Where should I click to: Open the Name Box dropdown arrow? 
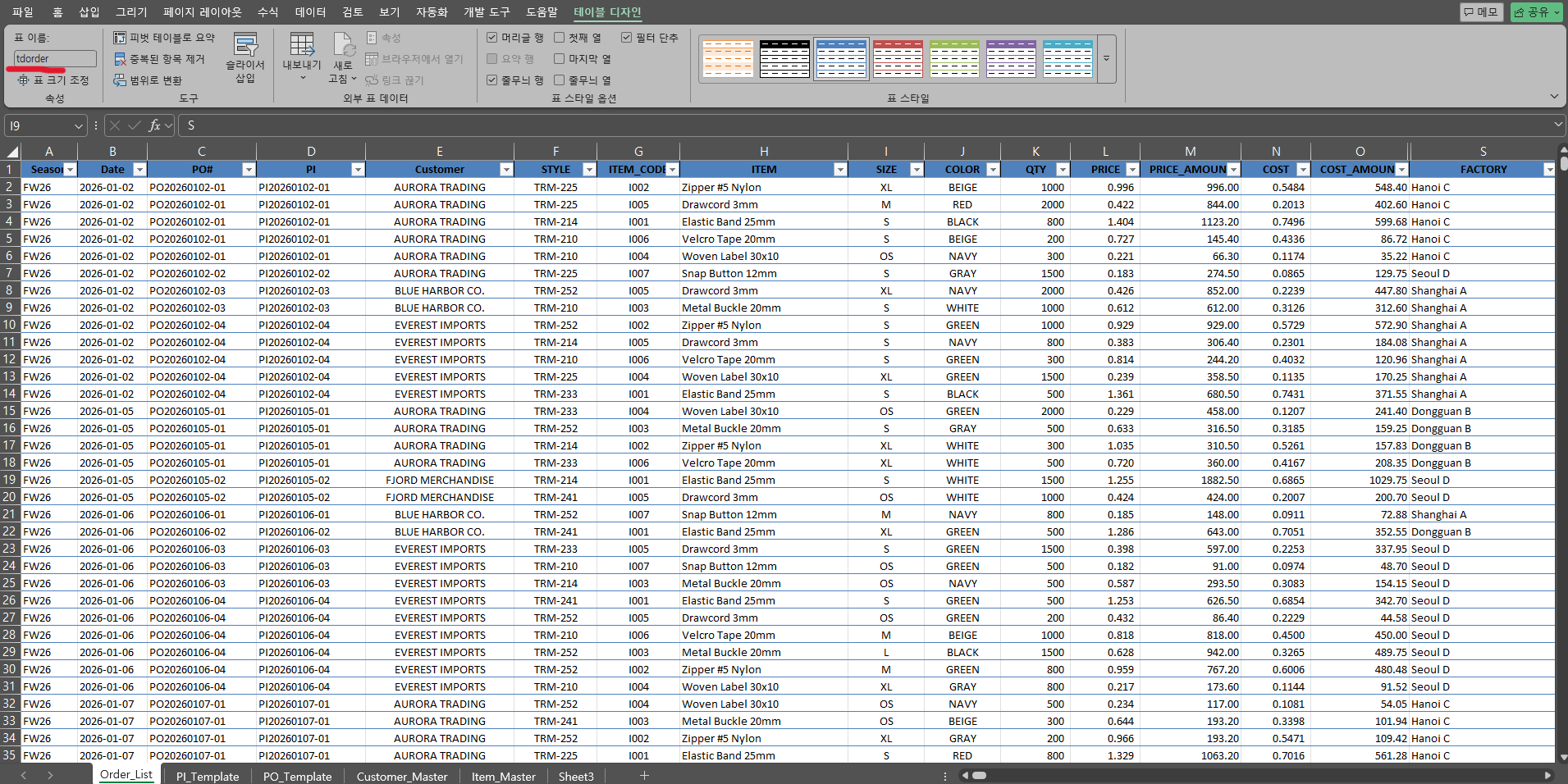pyautogui.click(x=79, y=125)
